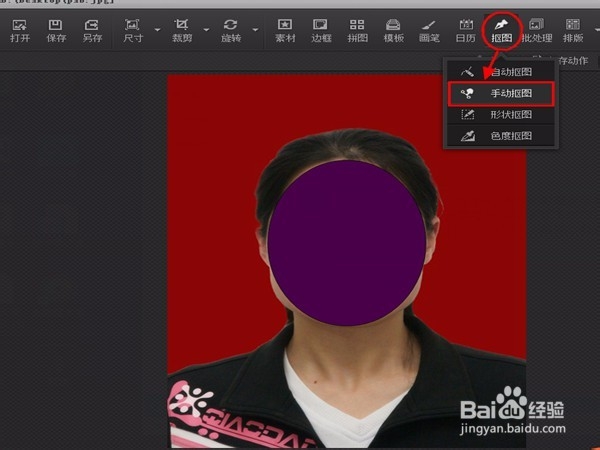
Task: Open the 批处理 batch processing tool
Action: [x=537, y=31]
